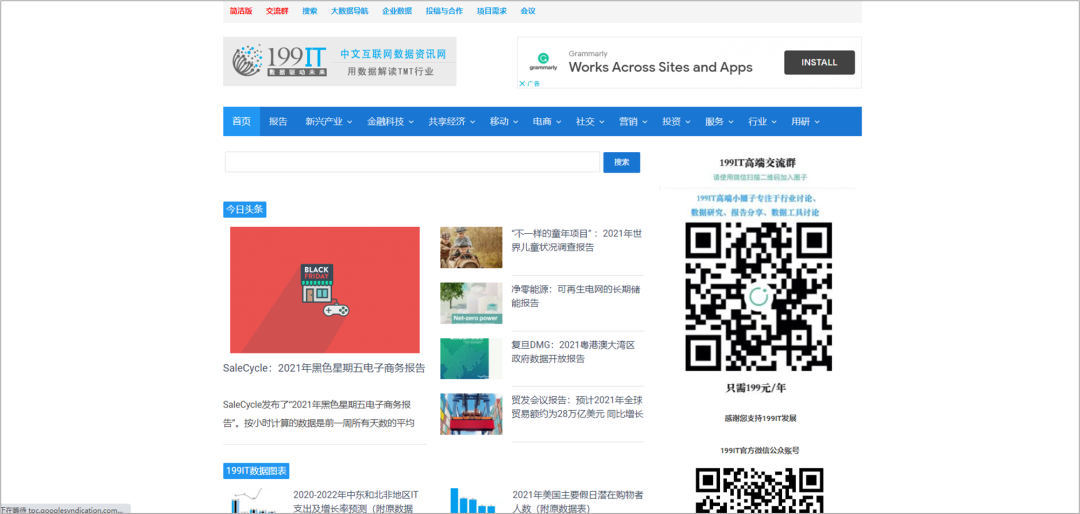The height and width of the screenshot is (514, 1080).
Task: Click the Grammarly logo in the ad
Action: 543,62
